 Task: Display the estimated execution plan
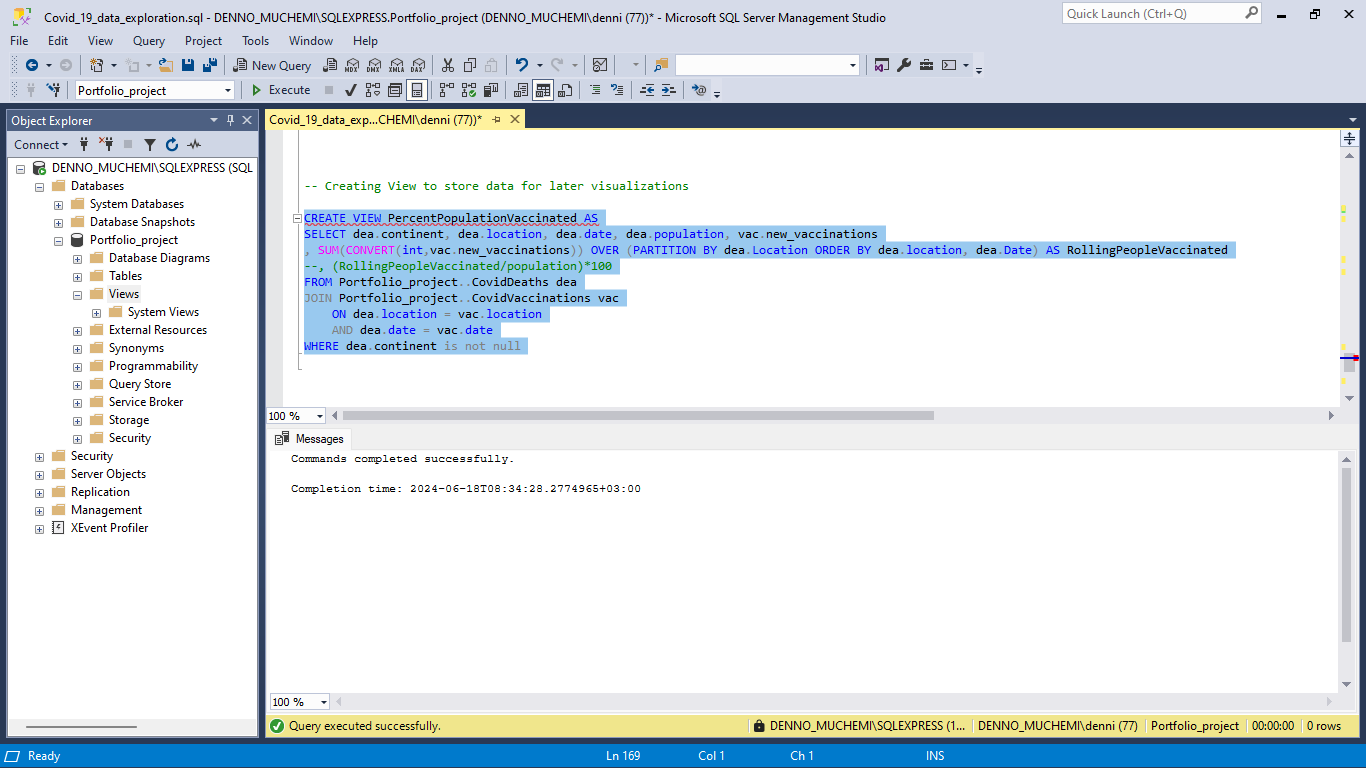[x=373, y=90]
